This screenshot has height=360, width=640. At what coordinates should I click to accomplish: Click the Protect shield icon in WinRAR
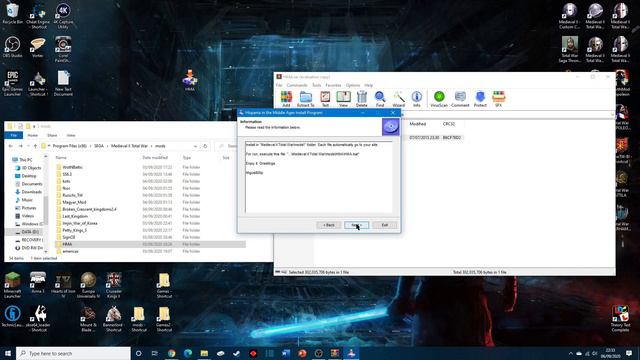point(480,99)
